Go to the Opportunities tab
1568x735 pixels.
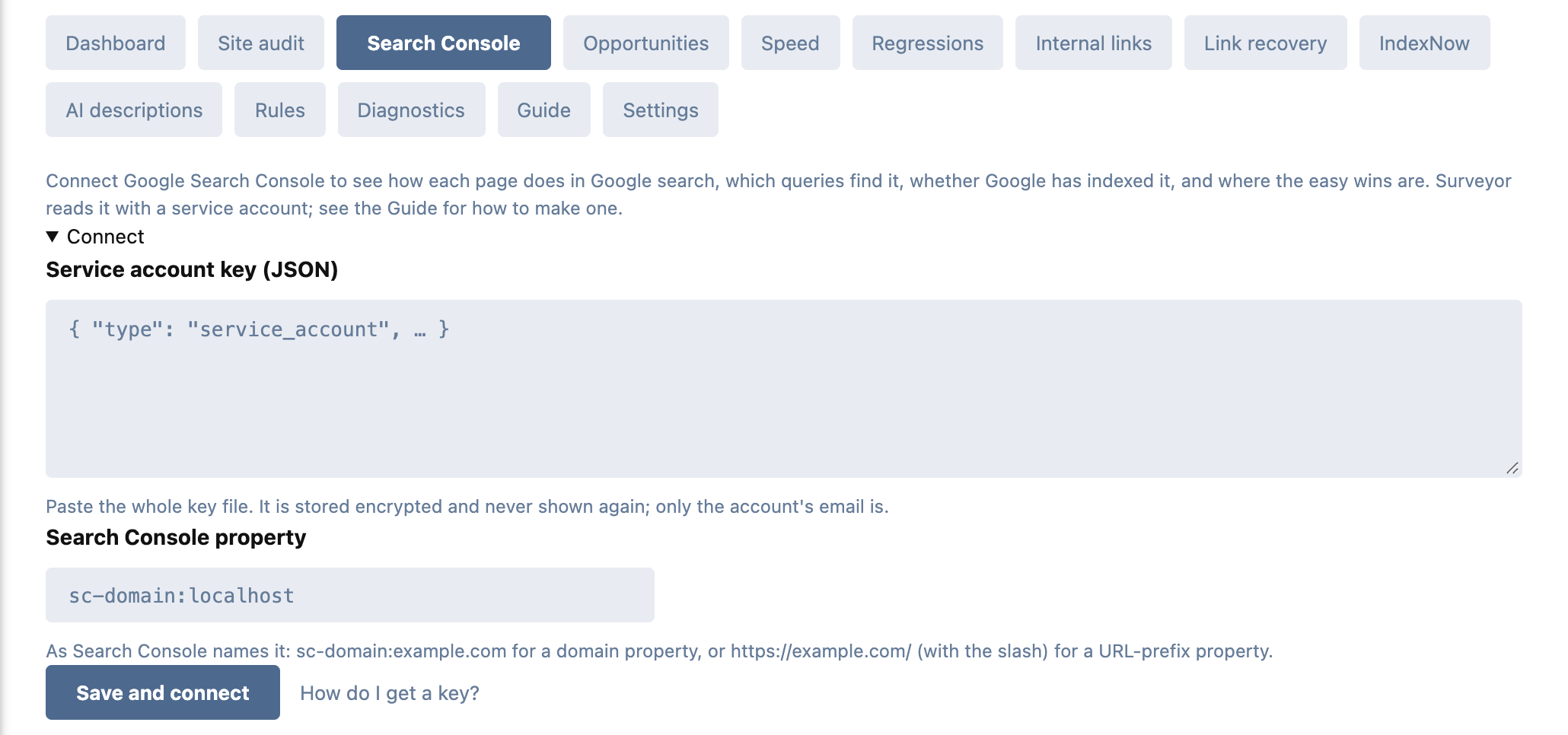[x=646, y=43]
